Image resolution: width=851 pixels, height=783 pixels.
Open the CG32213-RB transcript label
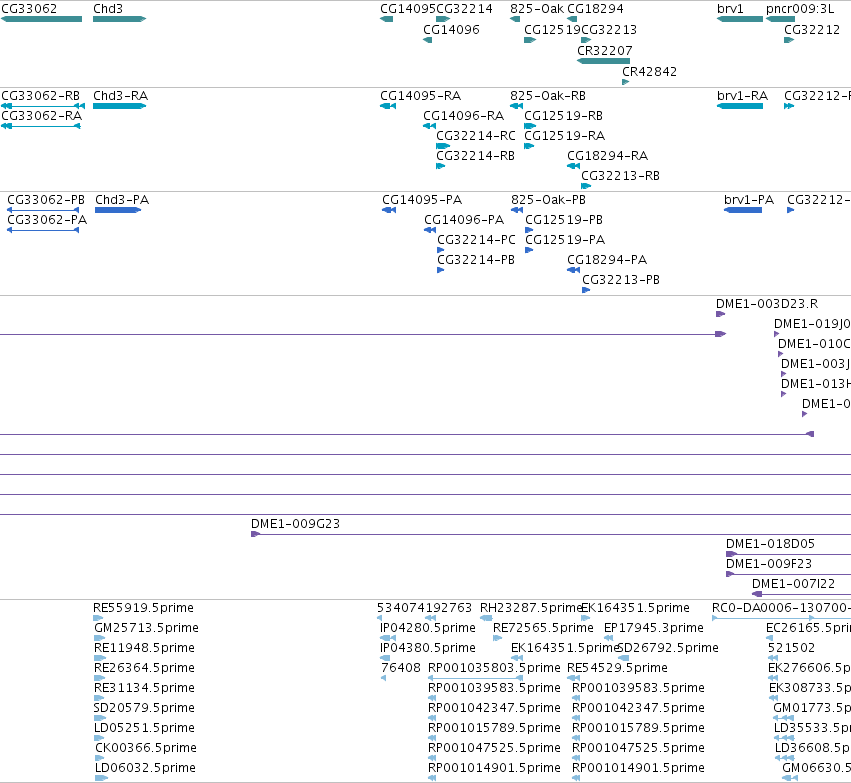pos(620,176)
